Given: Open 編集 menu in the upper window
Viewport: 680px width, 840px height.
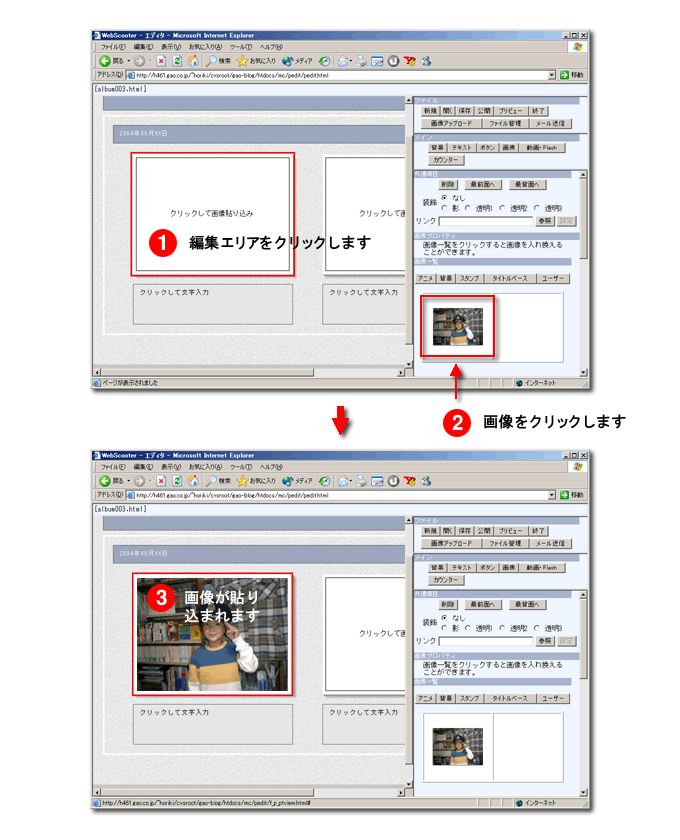Looking at the screenshot, I should [143, 47].
